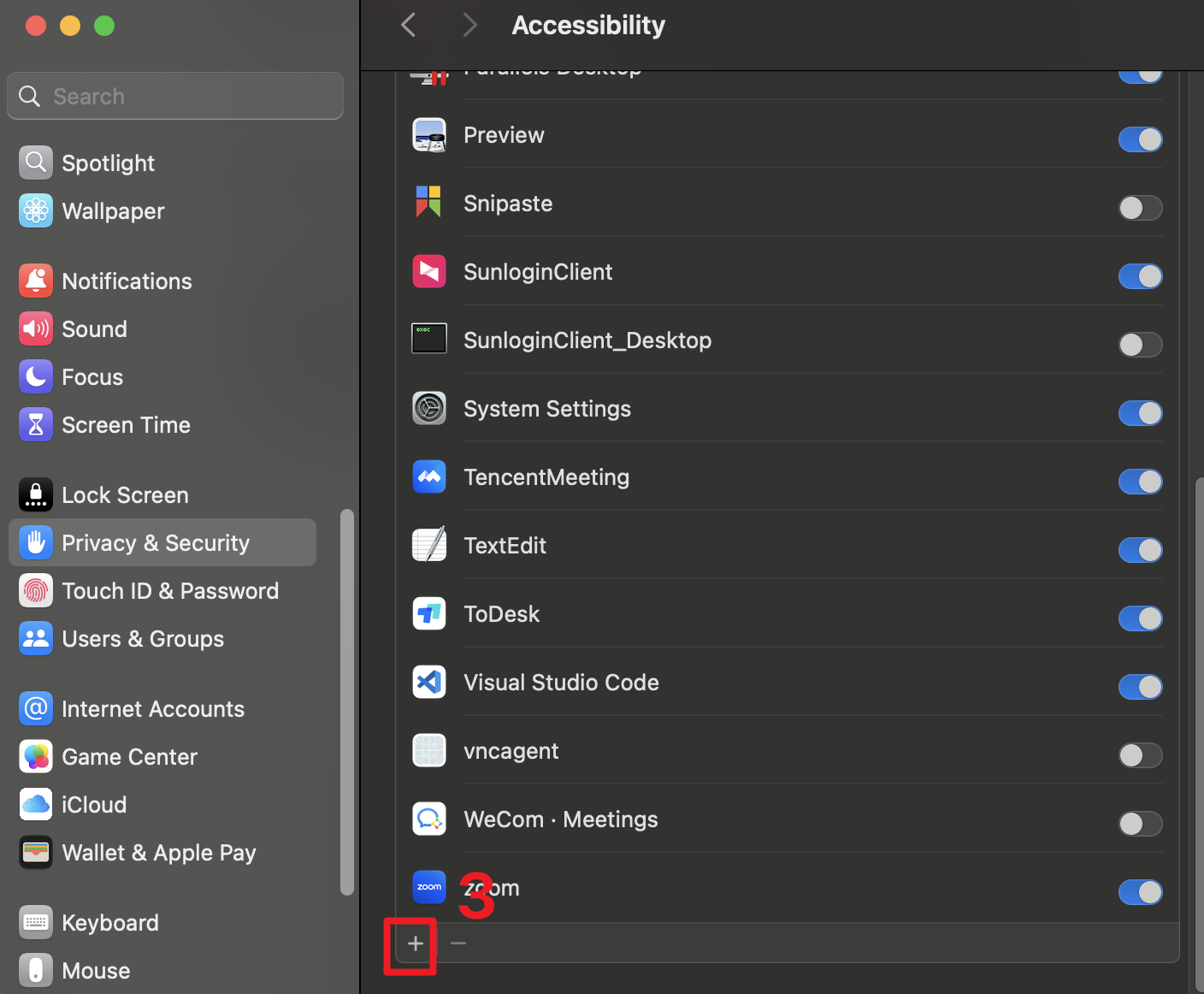Add an app with the plus button
This screenshot has height=994, width=1204.
pyautogui.click(x=416, y=943)
